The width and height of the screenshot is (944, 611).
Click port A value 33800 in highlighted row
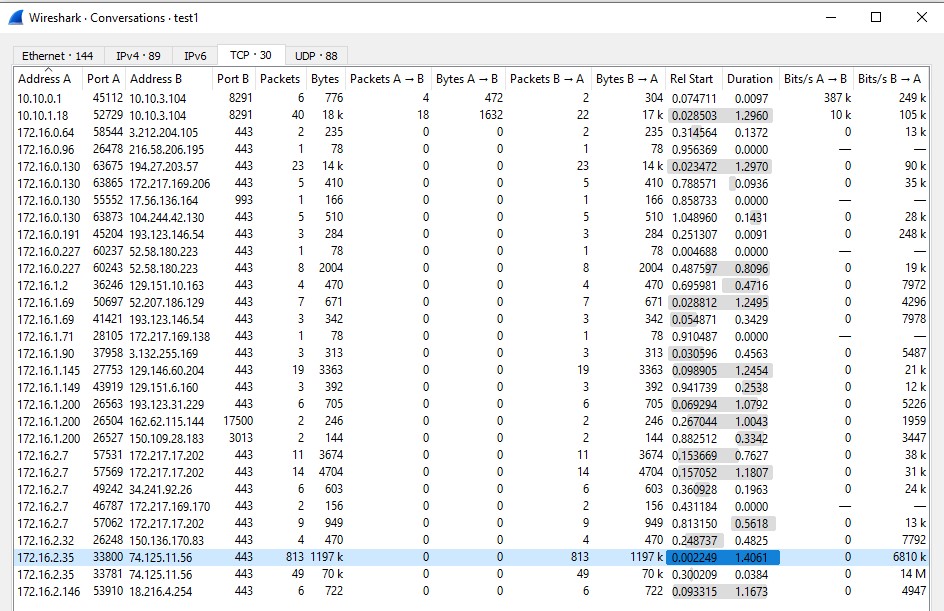pos(108,557)
